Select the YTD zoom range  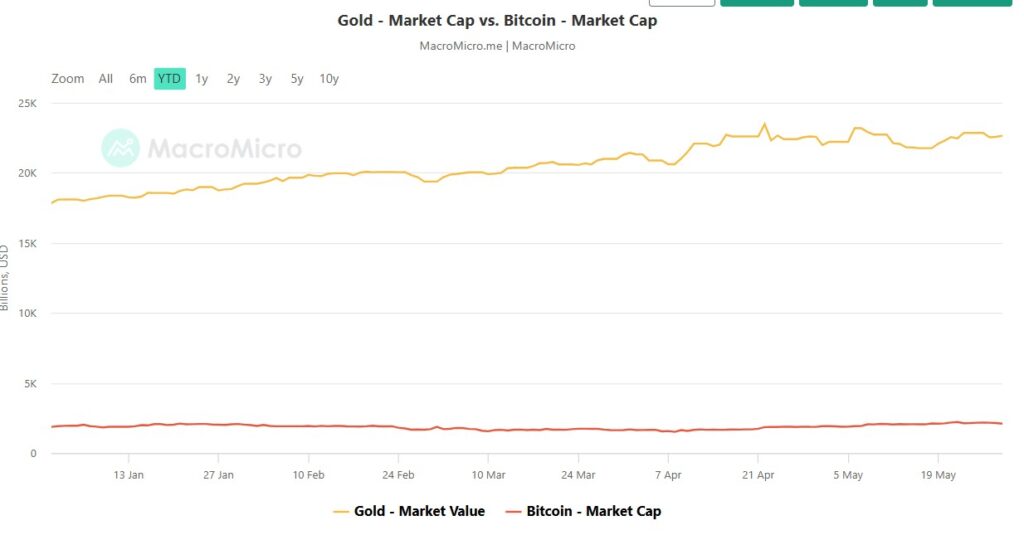point(170,79)
